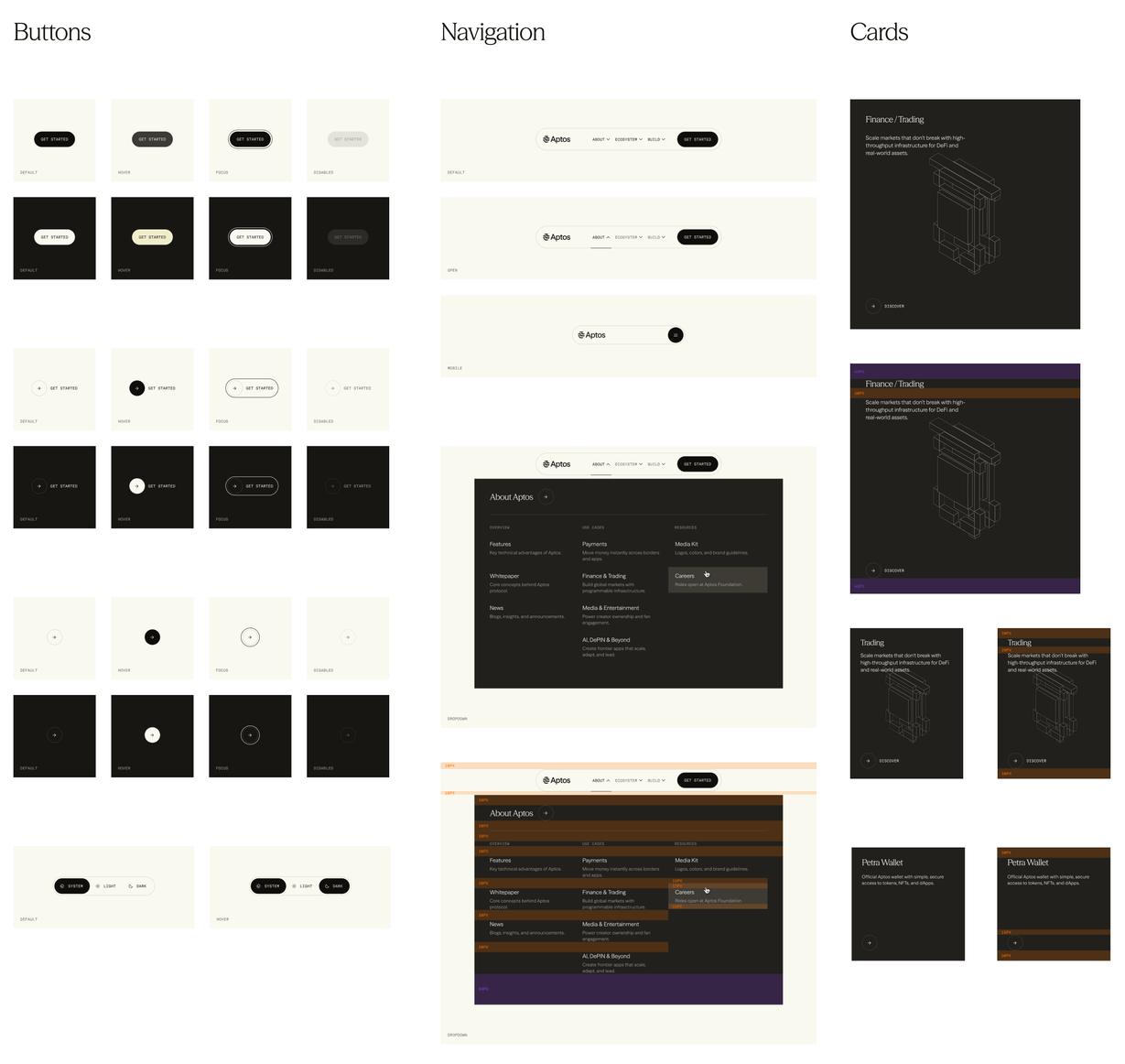
Task: Click the Discover arrow icon on the Finance/Trading card
Action: tap(875, 306)
